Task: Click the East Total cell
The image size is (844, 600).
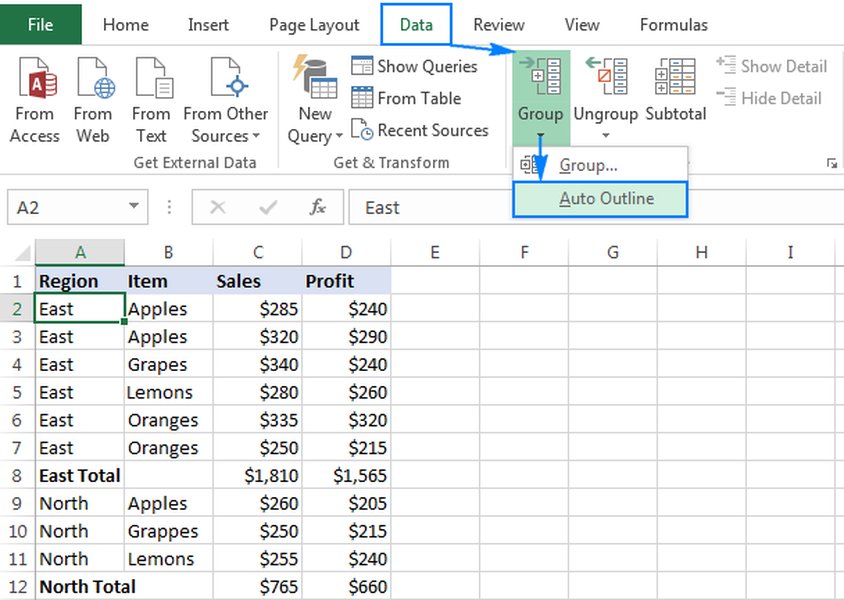Action: [x=80, y=476]
